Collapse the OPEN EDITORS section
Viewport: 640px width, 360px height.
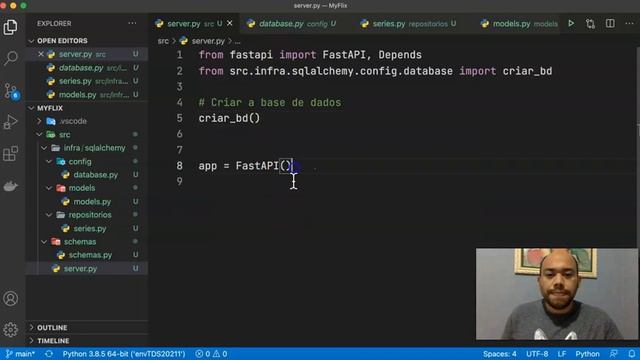pos(62,41)
